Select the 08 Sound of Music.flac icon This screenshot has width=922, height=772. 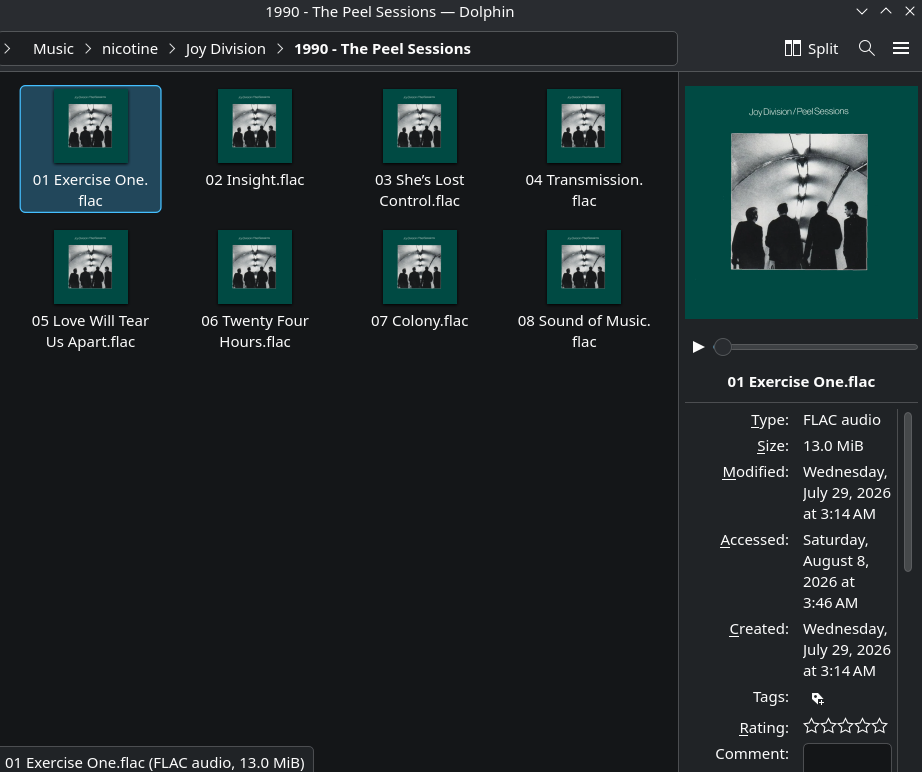click(x=584, y=267)
